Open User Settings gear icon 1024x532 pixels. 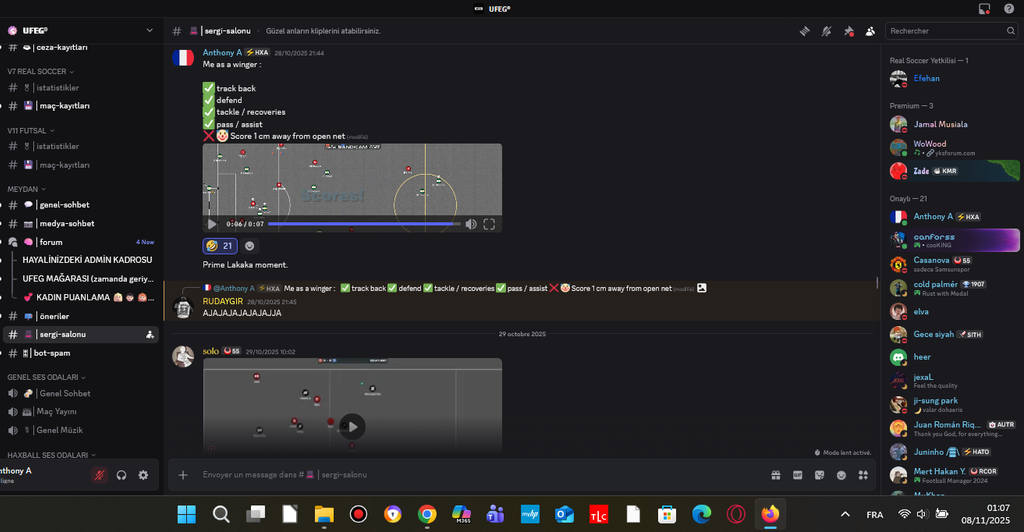click(x=143, y=475)
